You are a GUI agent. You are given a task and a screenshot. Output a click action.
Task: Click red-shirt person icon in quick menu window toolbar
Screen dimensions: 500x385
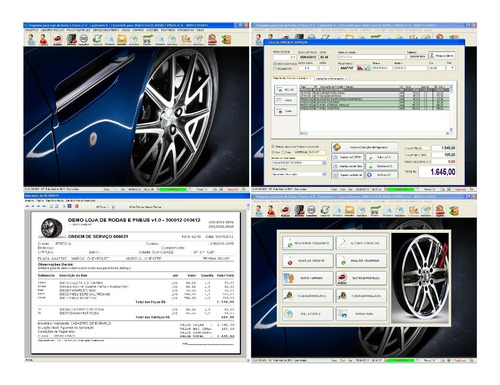271,211
